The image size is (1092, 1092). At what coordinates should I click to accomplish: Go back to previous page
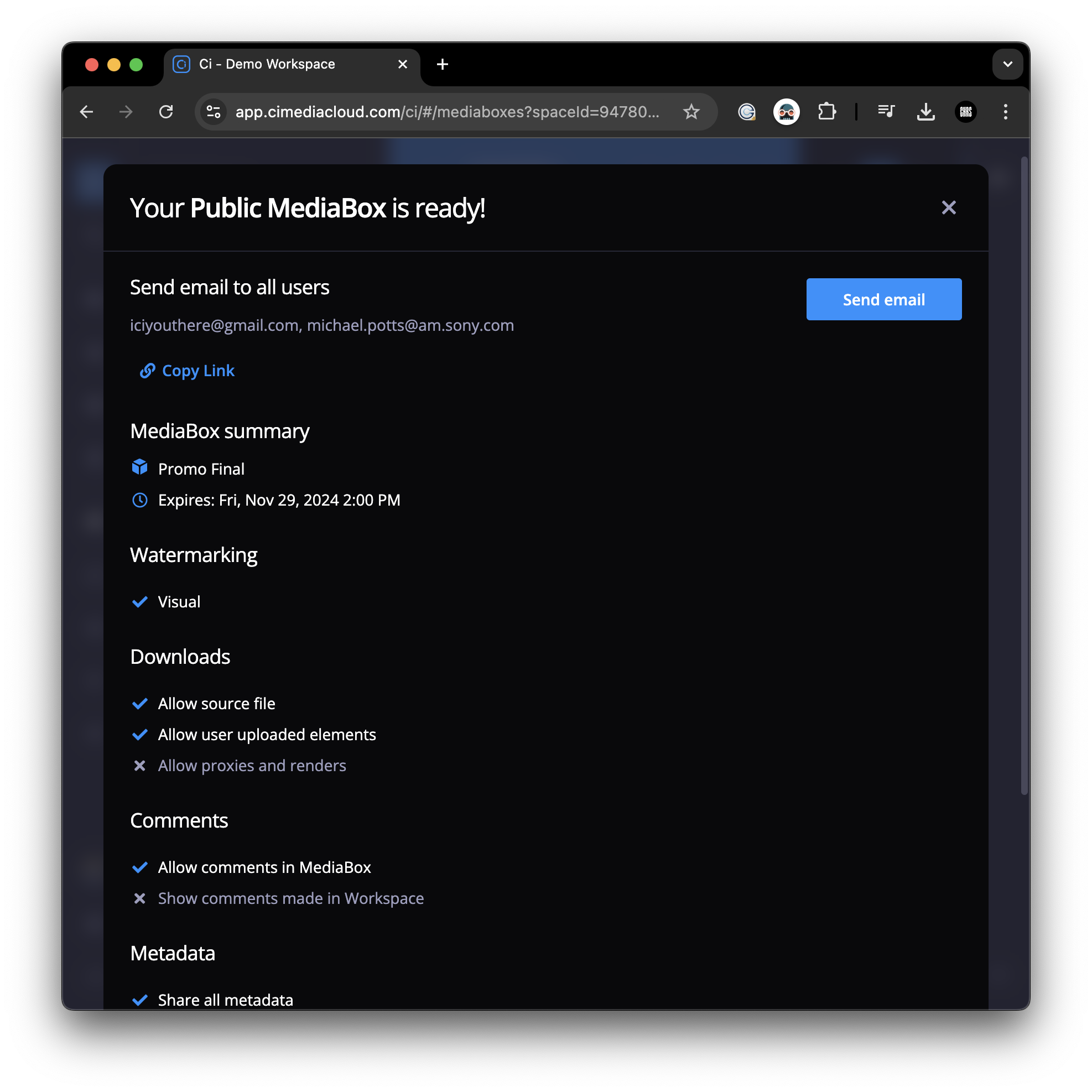86,112
